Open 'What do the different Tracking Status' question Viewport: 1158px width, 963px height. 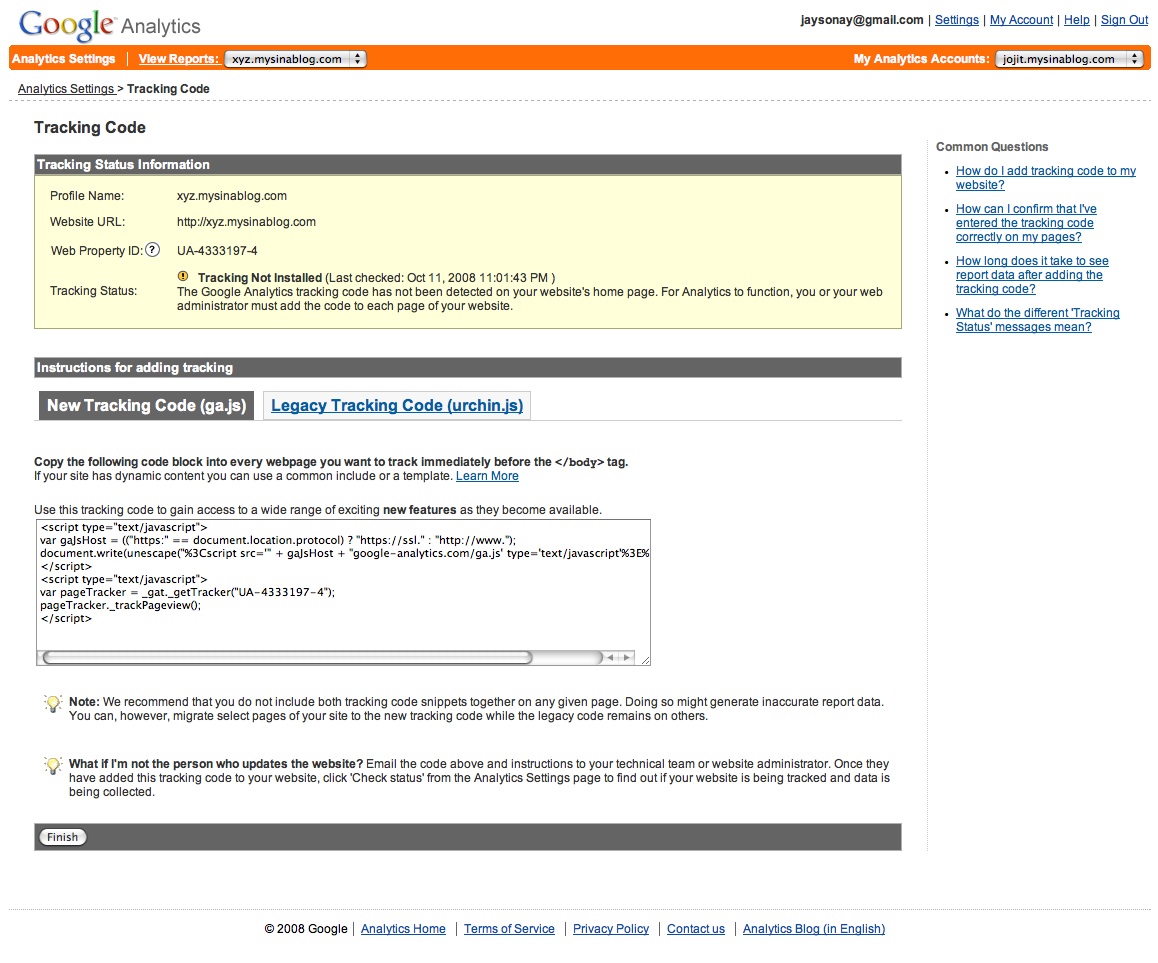(1038, 320)
